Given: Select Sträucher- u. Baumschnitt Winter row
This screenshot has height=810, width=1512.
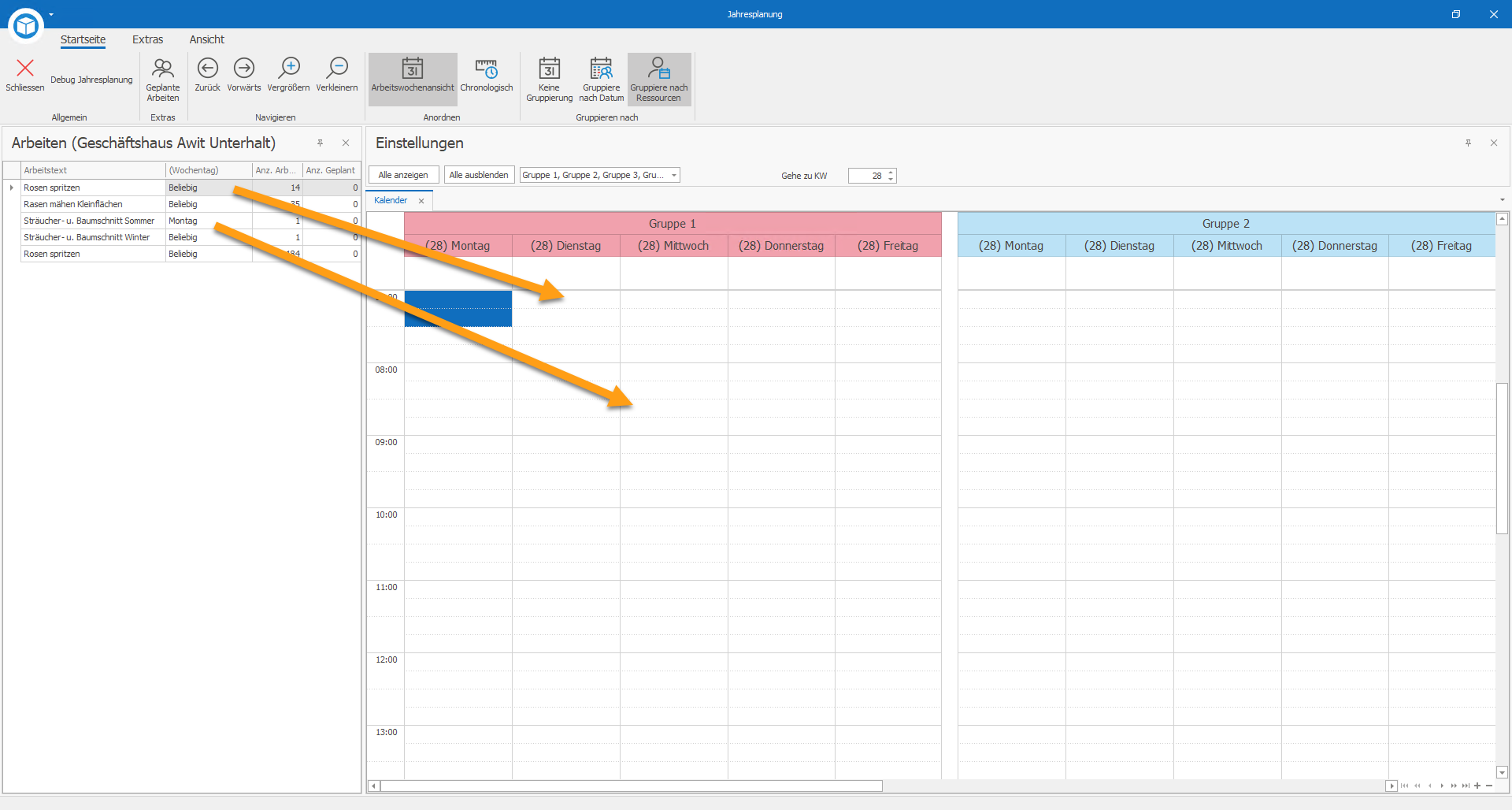Looking at the screenshot, I should [190, 237].
